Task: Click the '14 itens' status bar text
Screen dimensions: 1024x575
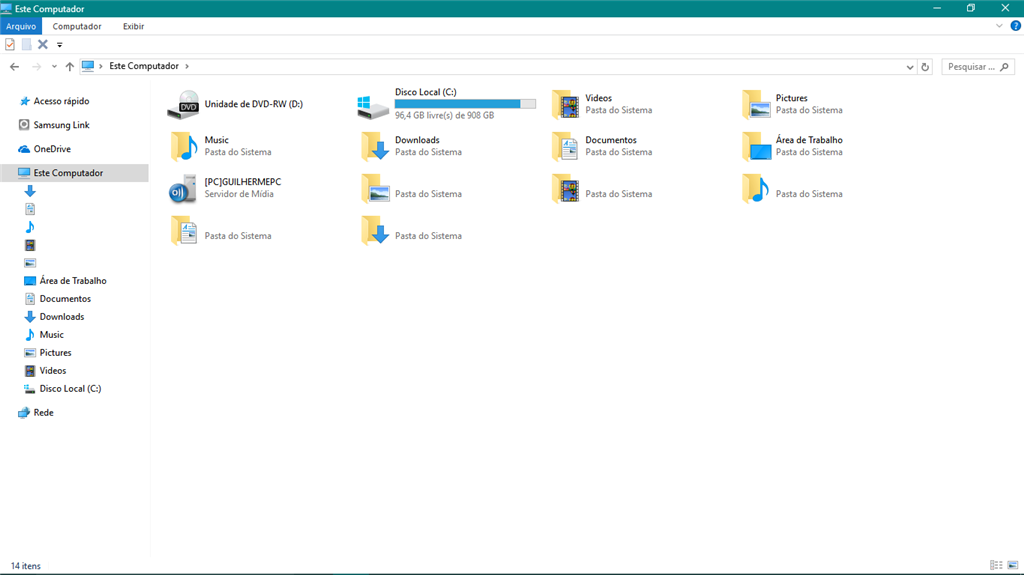Action: pyautogui.click(x=25, y=566)
